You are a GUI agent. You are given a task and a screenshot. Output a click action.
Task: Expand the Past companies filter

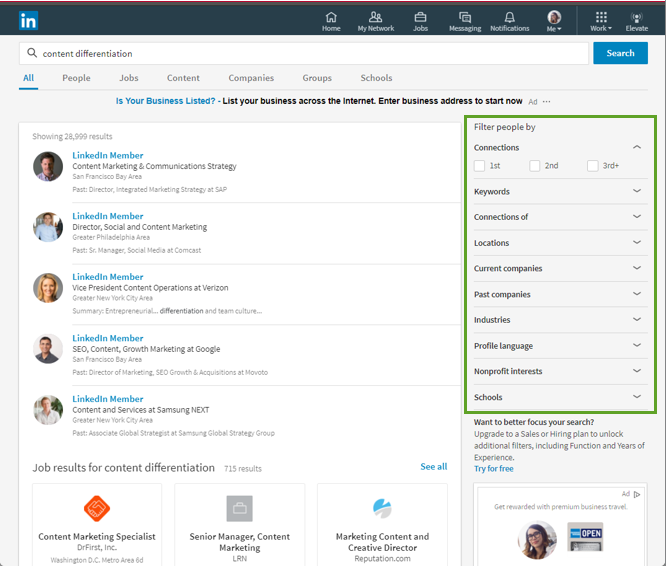point(637,294)
